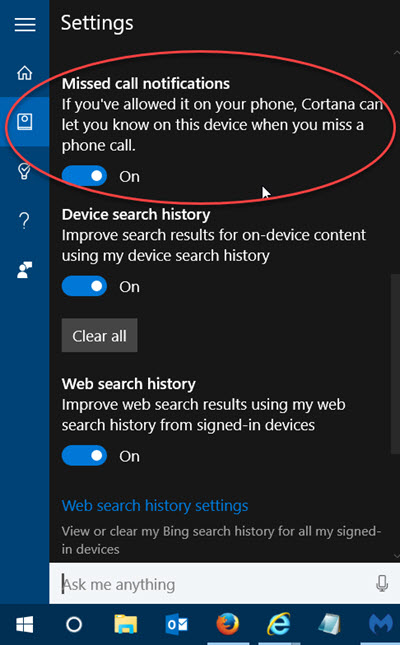Click the Ask me anything search field

[214, 584]
